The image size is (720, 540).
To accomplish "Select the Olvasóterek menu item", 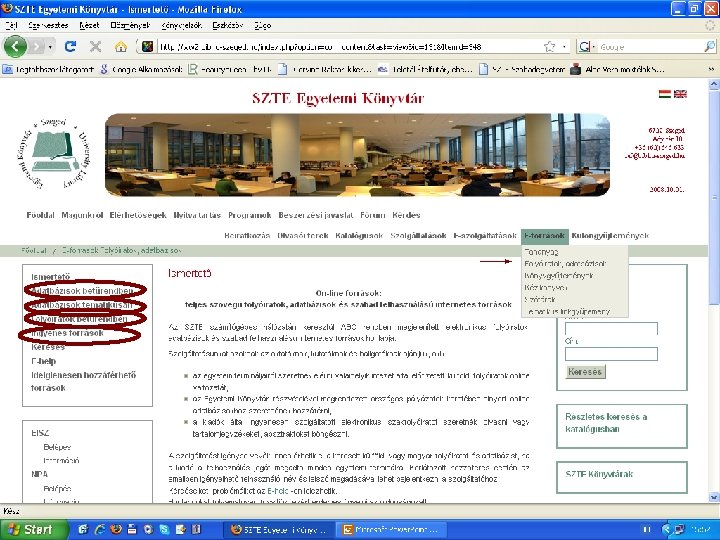I will [303, 236].
